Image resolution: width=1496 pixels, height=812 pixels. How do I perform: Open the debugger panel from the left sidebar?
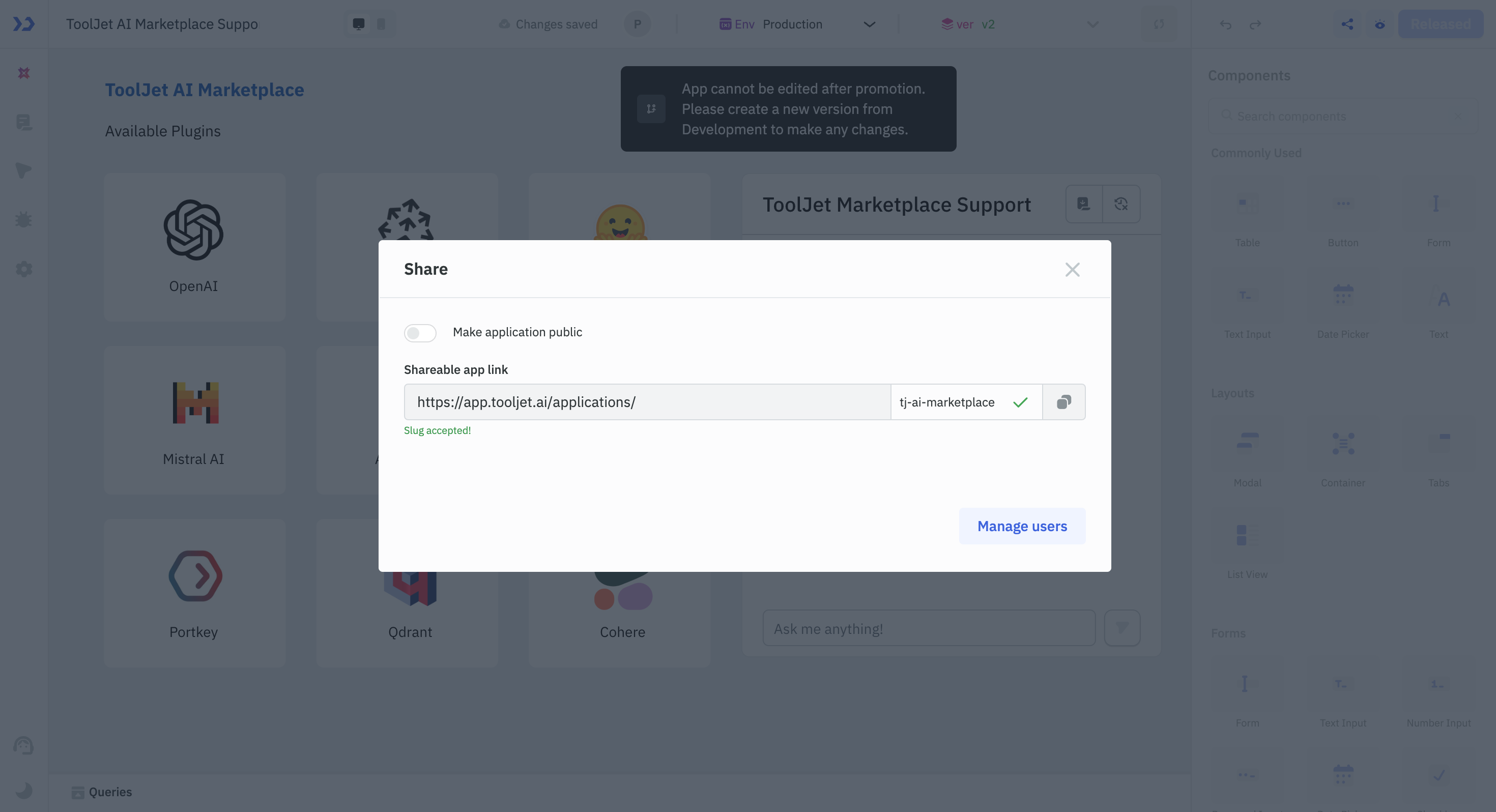[x=24, y=219]
